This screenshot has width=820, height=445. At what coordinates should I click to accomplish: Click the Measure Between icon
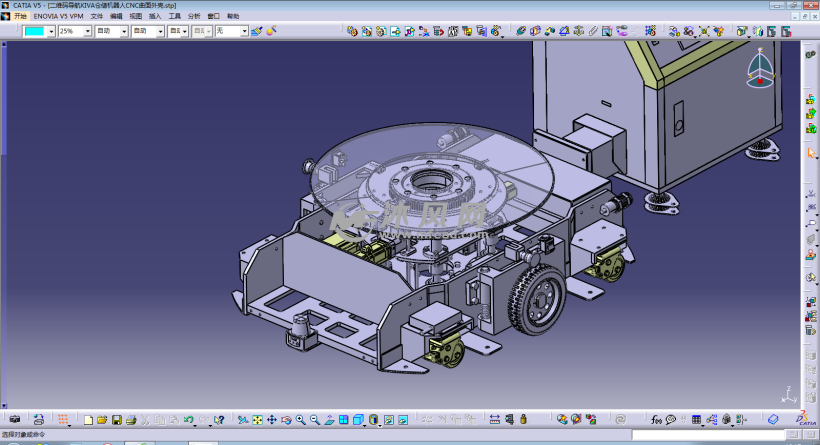(494, 419)
